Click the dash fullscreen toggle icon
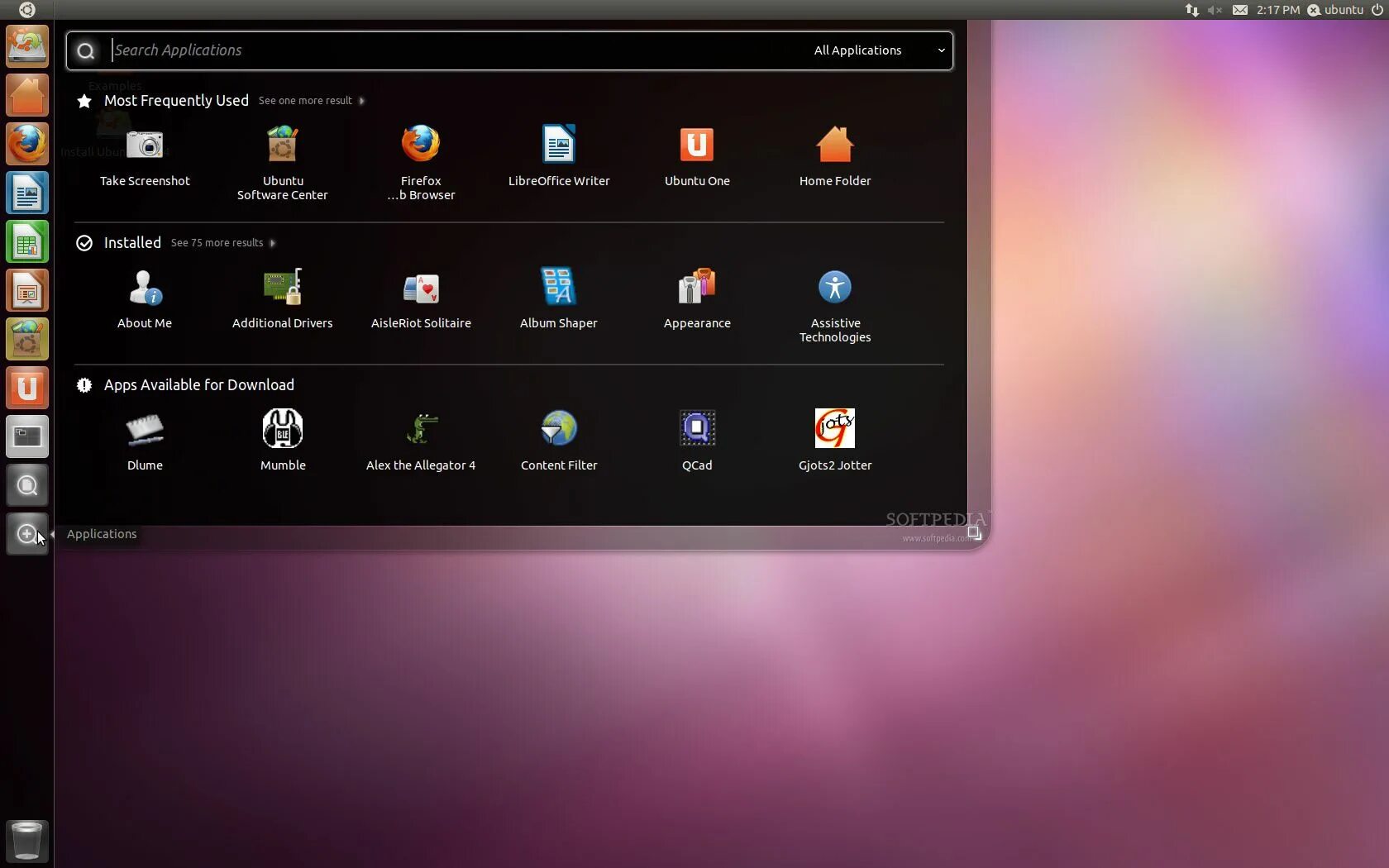This screenshot has height=868, width=1389. (974, 533)
